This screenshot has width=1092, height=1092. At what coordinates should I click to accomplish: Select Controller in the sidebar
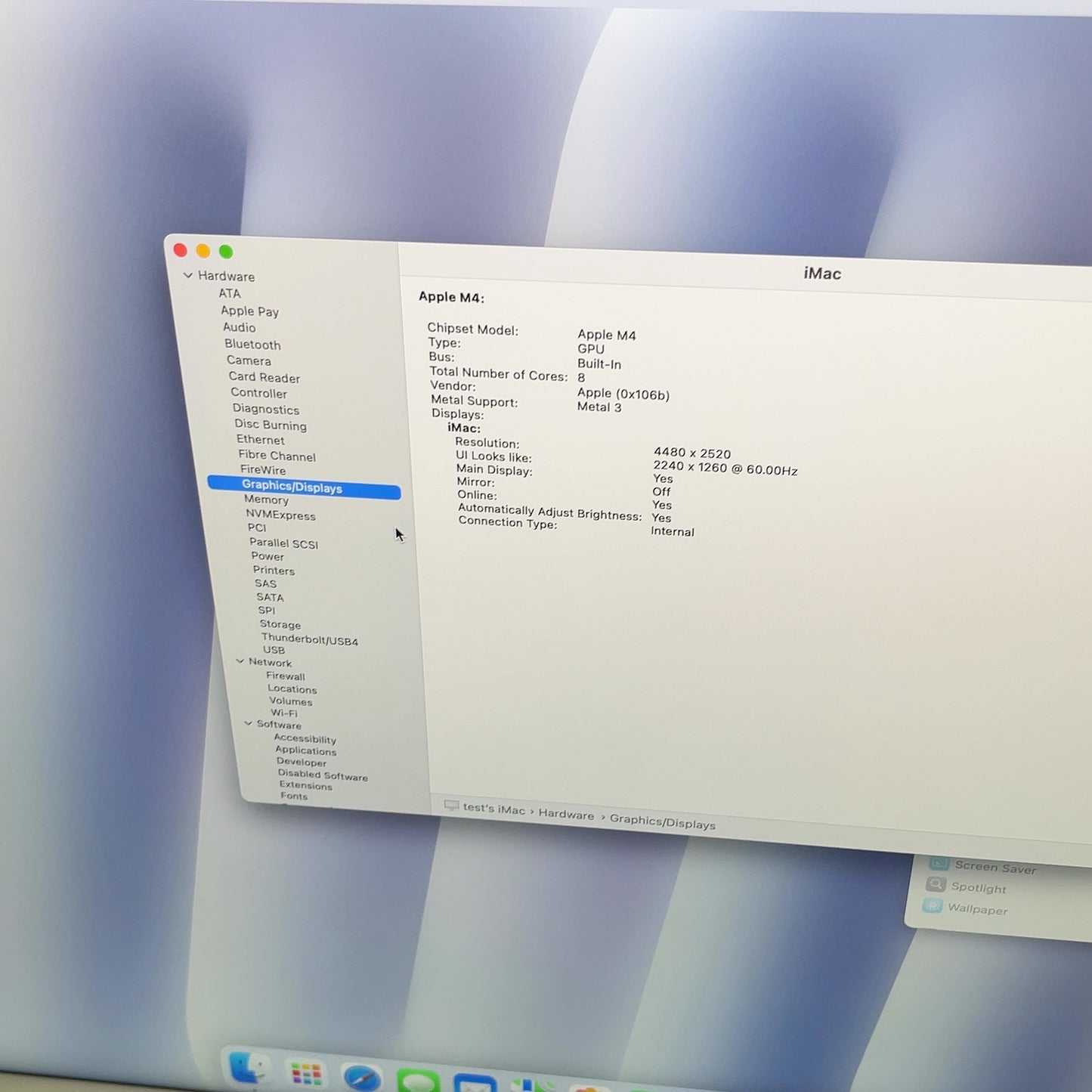pyautogui.click(x=258, y=393)
